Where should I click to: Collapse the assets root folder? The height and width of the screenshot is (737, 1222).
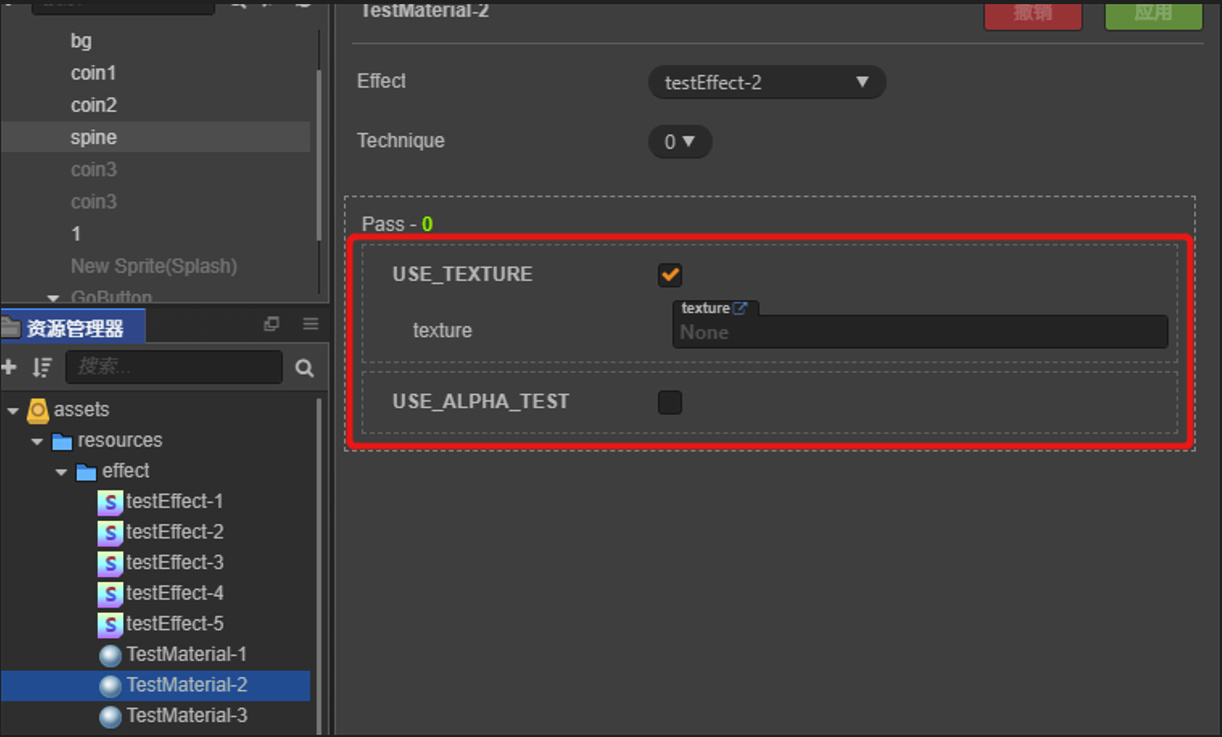pos(13,410)
